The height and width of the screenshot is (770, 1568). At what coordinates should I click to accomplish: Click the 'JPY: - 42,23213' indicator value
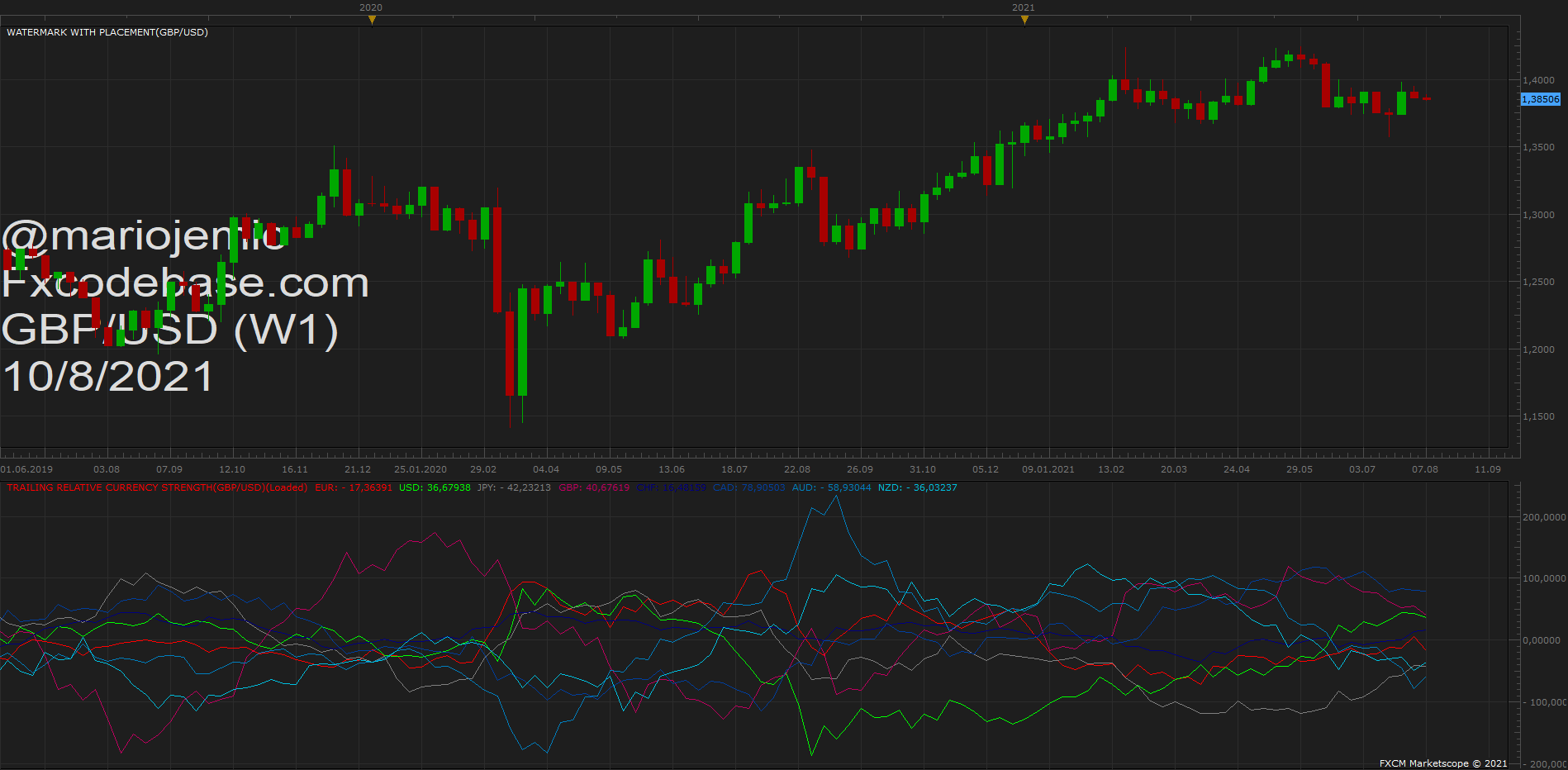pyautogui.click(x=514, y=487)
